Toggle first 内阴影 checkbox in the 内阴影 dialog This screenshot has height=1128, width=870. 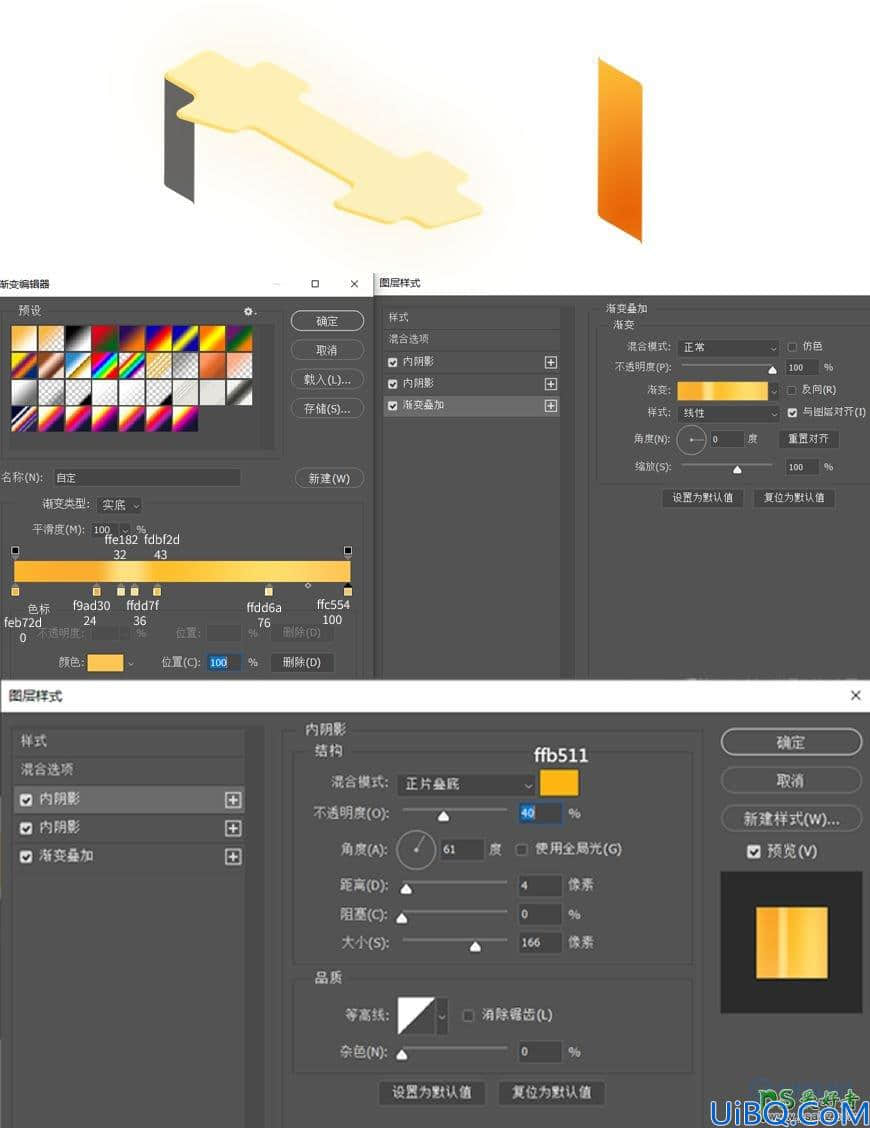[x=26, y=799]
